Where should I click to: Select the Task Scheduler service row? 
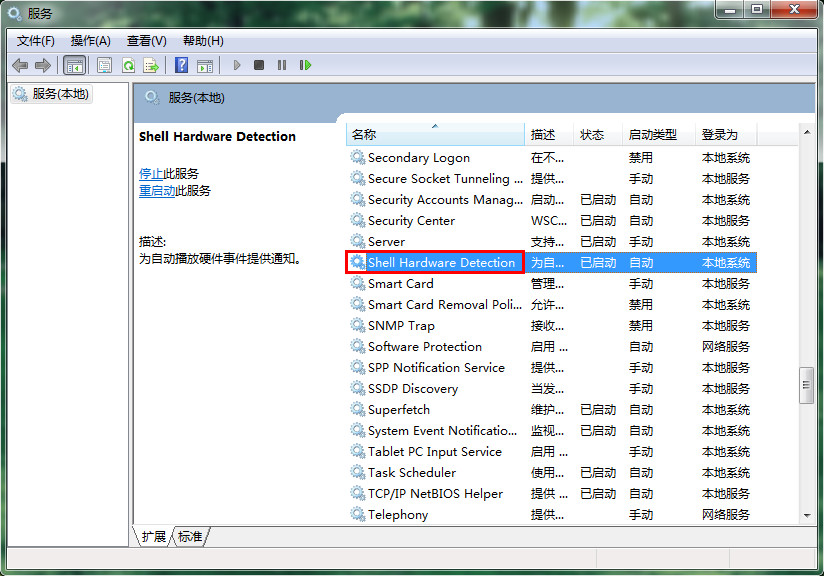[411, 473]
